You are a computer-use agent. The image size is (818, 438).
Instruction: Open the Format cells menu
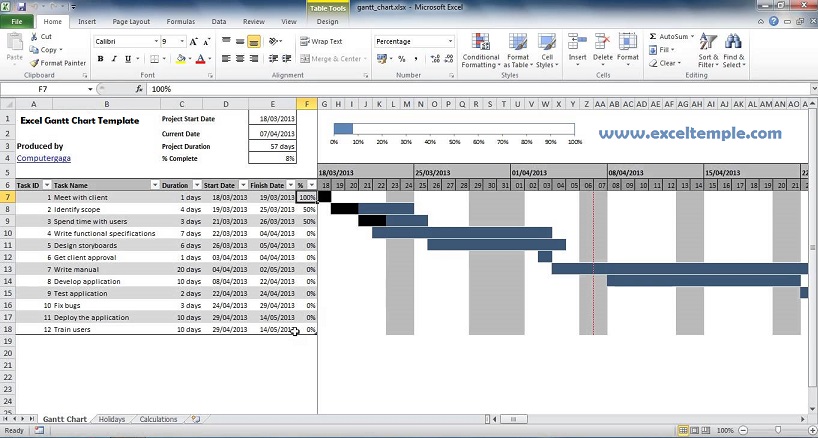point(628,51)
